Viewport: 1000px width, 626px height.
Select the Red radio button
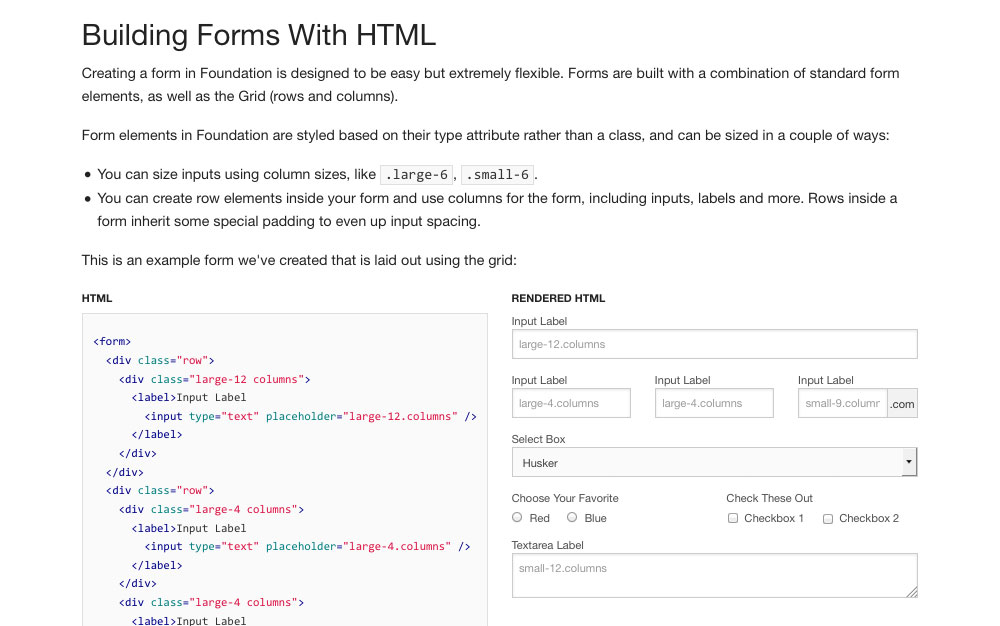[x=517, y=518]
